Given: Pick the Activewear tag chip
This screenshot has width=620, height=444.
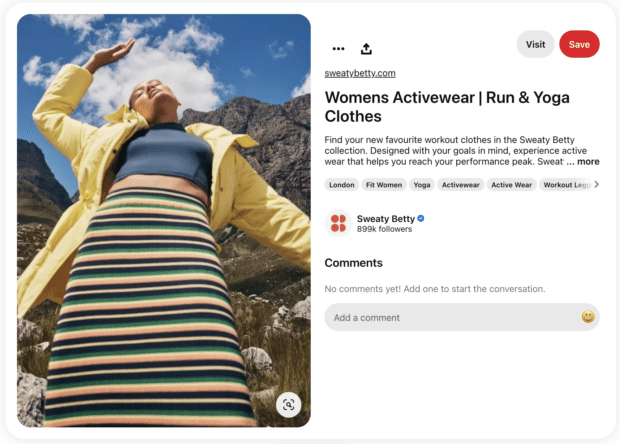Looking at the screenshot, I should pos(460,185).
